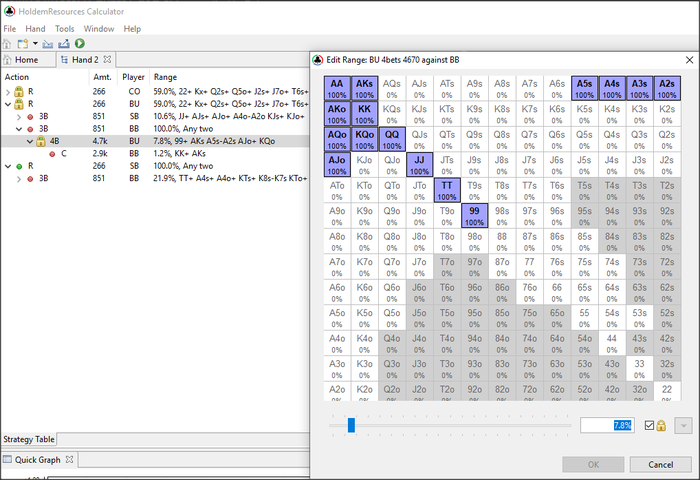Open the Window menu
The width and height of the screenshot is (700, 480).
[99, 29]
